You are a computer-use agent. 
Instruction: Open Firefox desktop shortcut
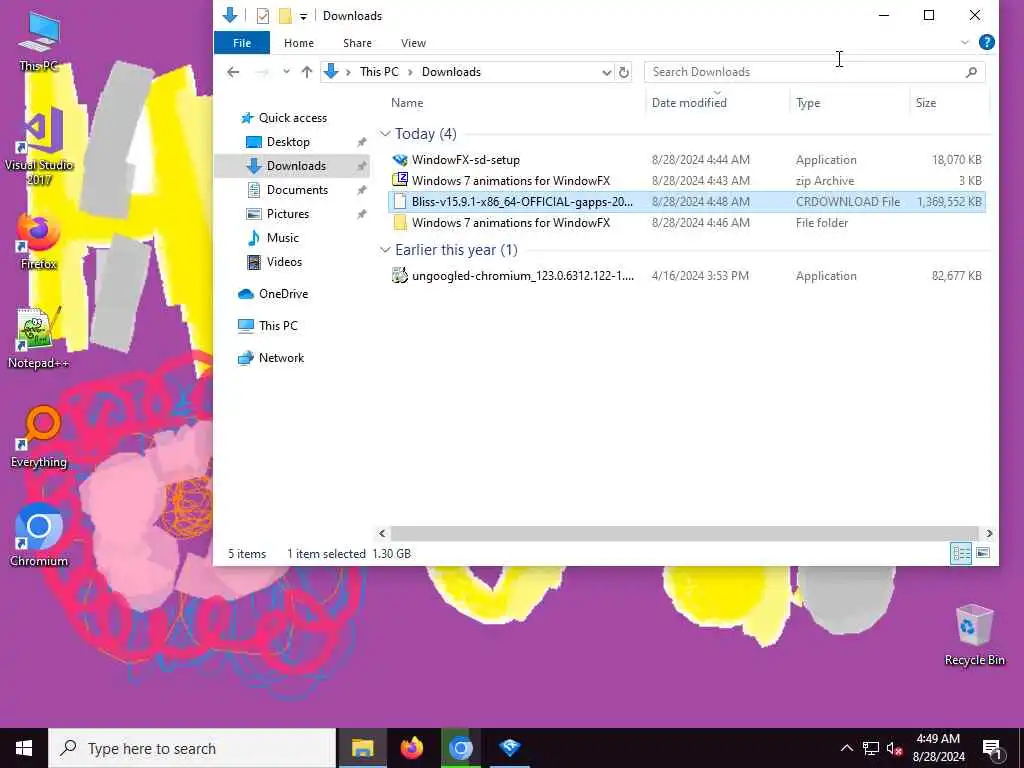click(x=39, y=241)
